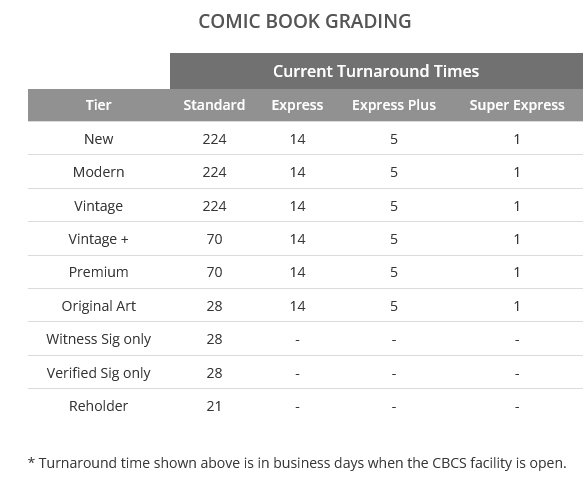Select the Express column header
This screenshot has width=587, height=492.
[x=297, y=105]
